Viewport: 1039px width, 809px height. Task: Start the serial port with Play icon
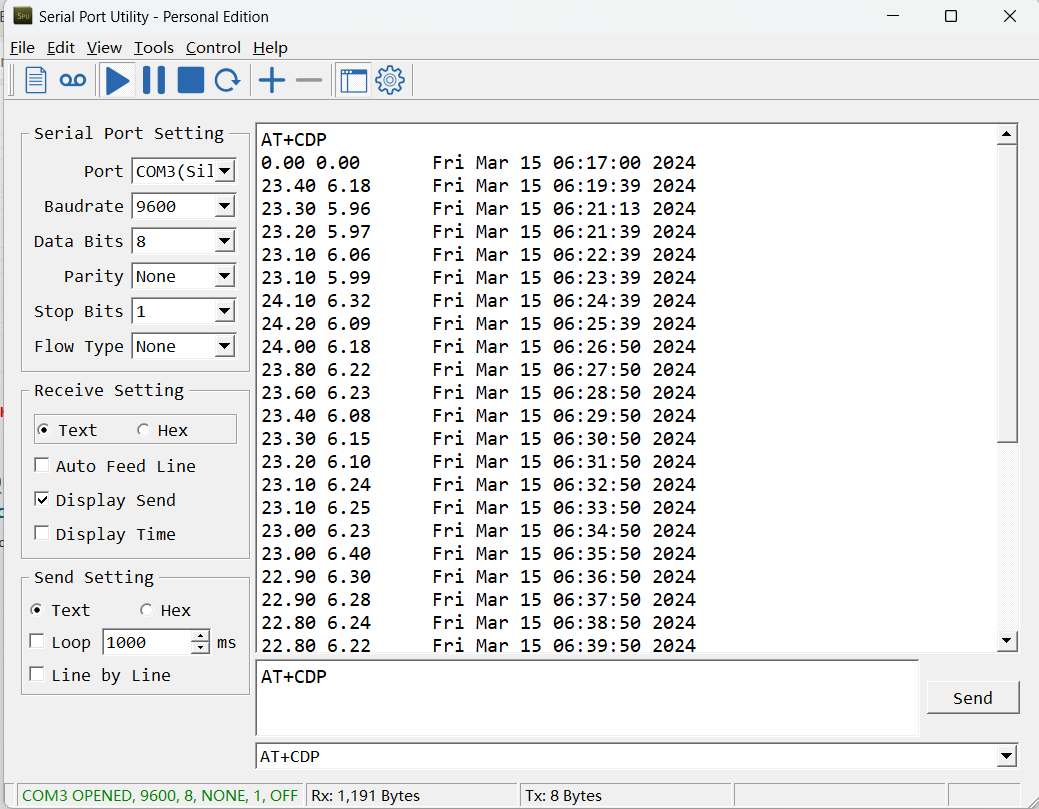(x=117, y=80)
